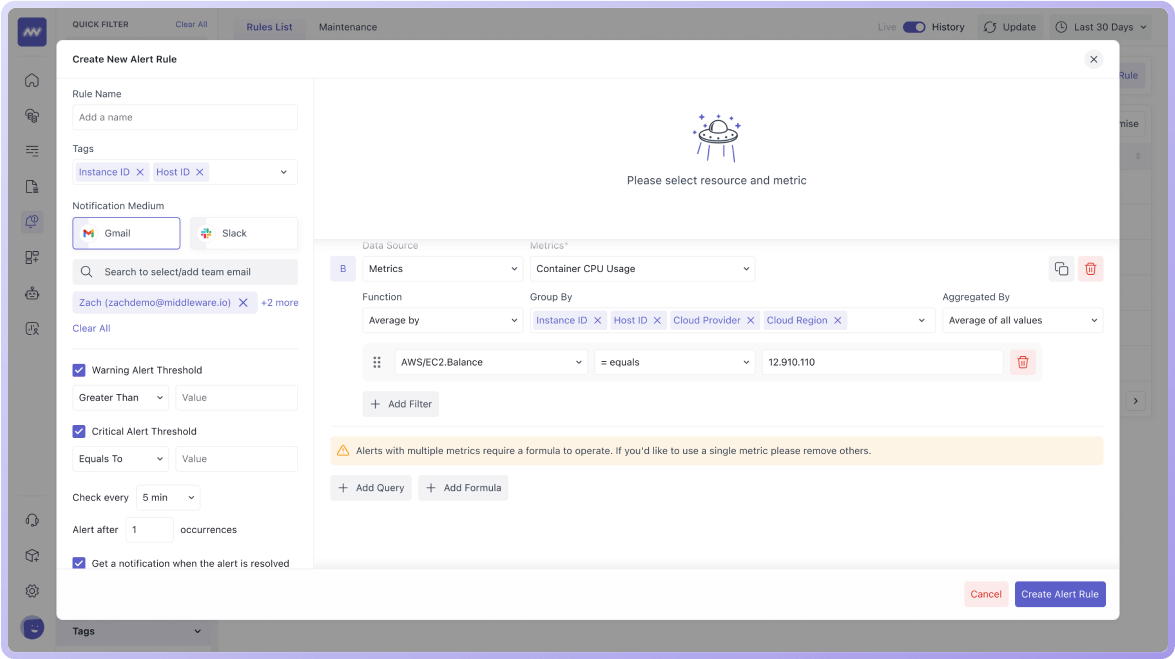
Task: Focus the Rule Name input field
Action: click(x=185, y=117)
